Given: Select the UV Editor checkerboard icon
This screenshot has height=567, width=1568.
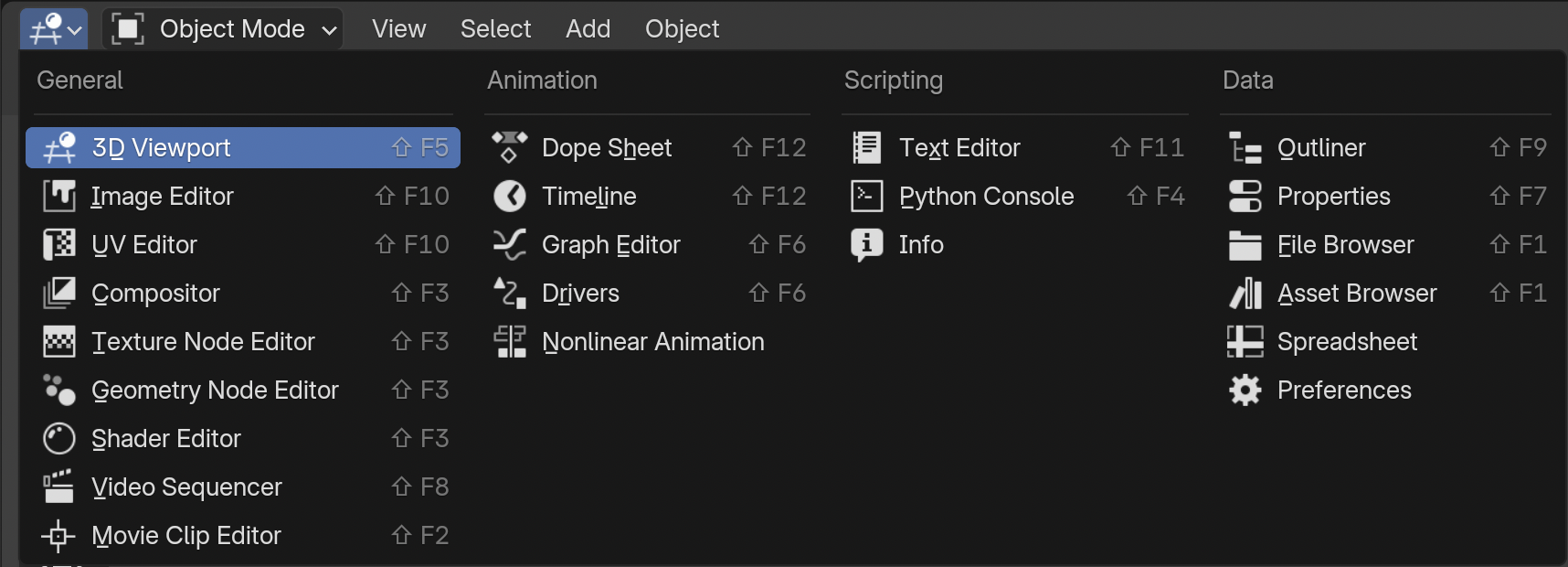Looking at the screenshot, I should [x=59, y=244].
